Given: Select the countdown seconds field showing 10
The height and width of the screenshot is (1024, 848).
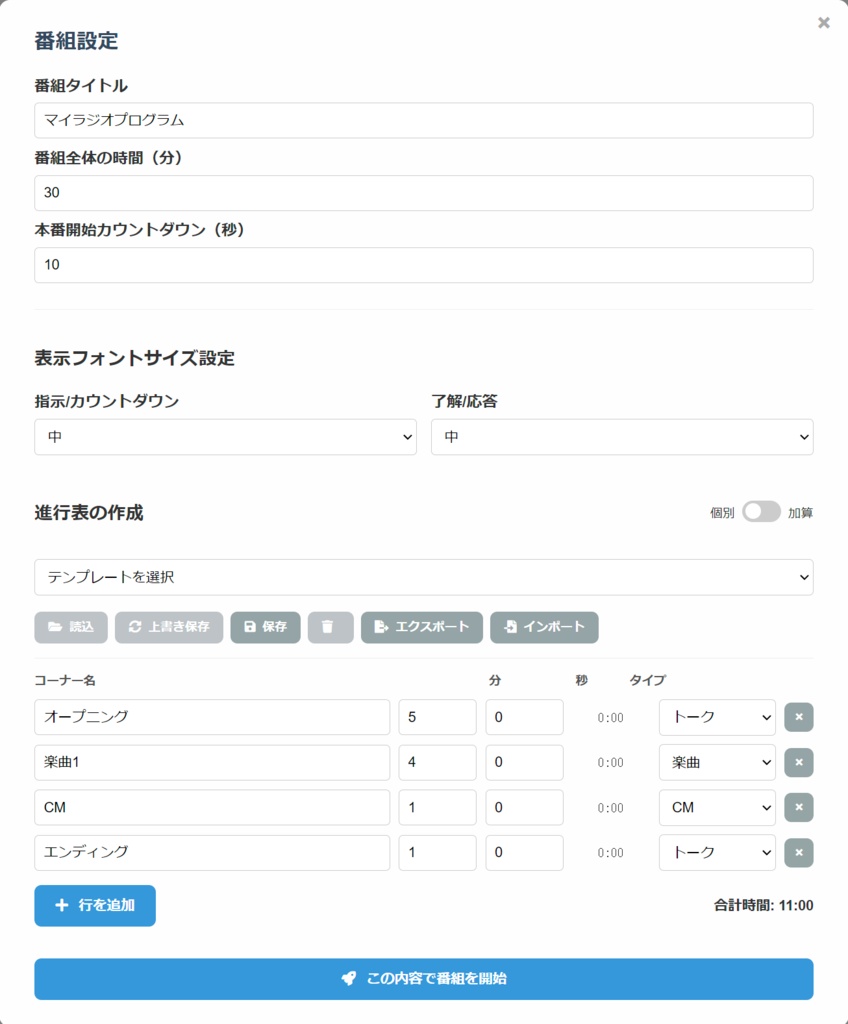Looking at the screenshot, I should tap(423, 265).
